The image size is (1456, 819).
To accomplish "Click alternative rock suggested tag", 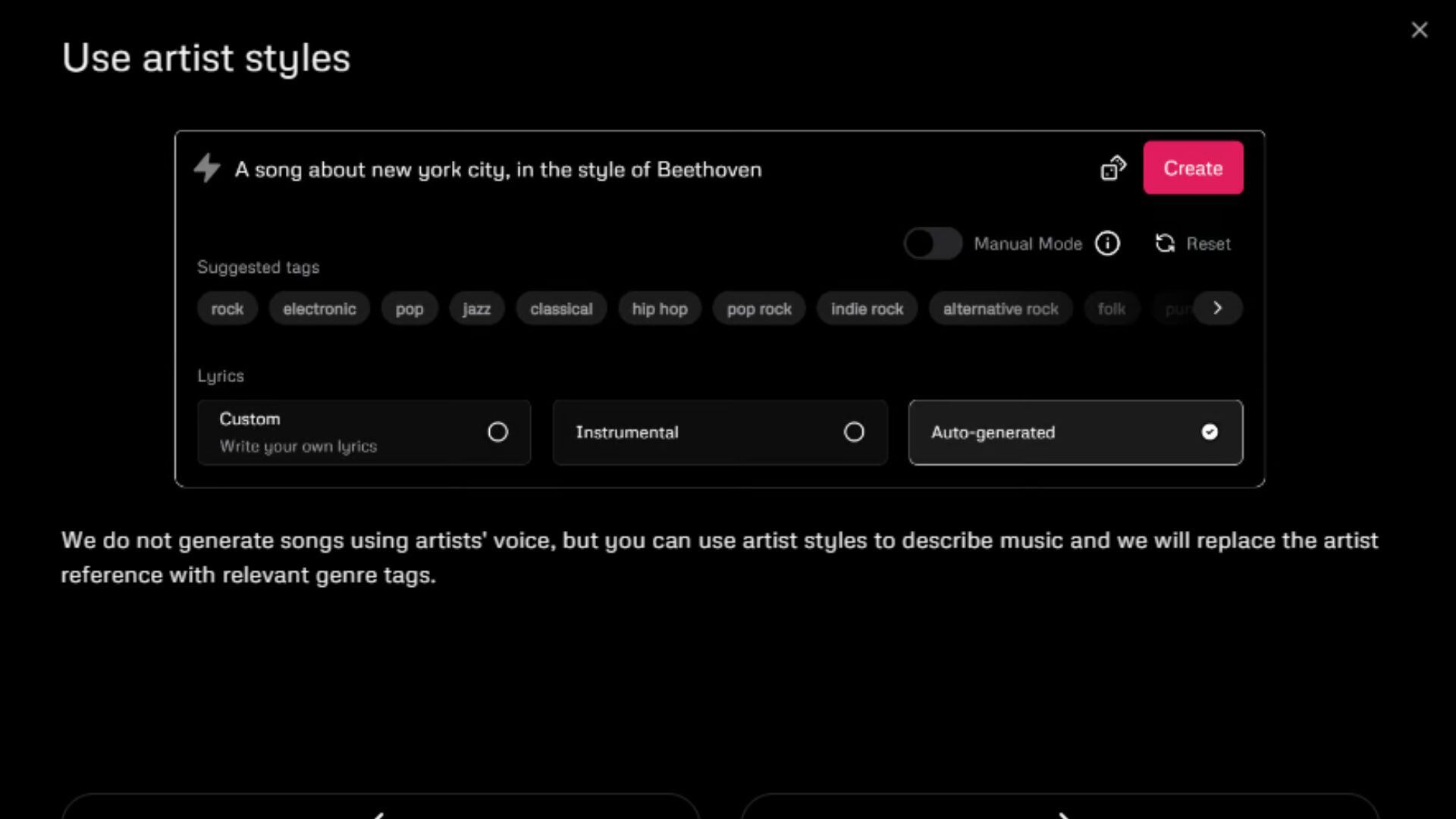I will pyautogui.click(x=1000, y=308).
